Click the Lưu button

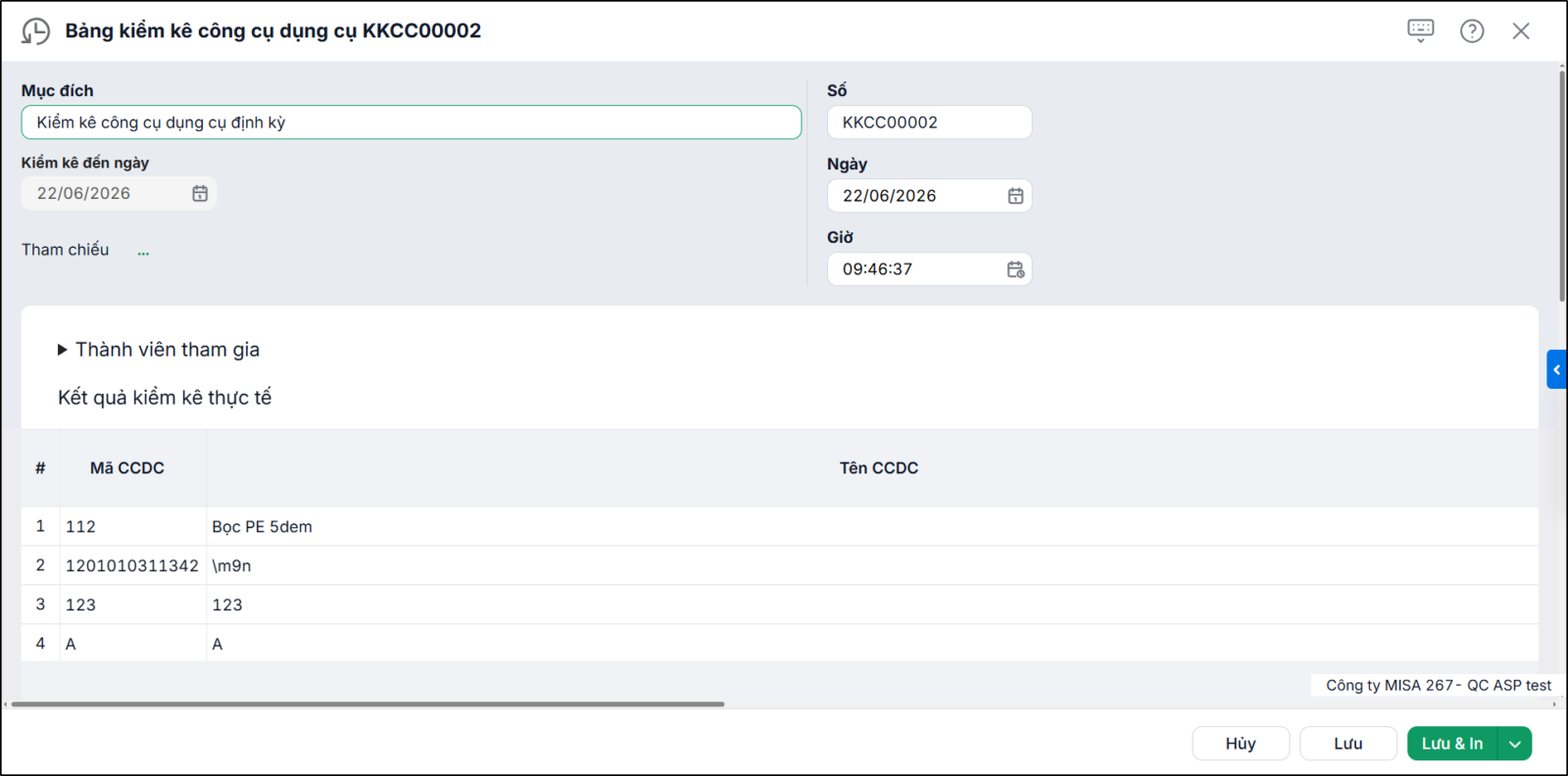[1348, 744]
